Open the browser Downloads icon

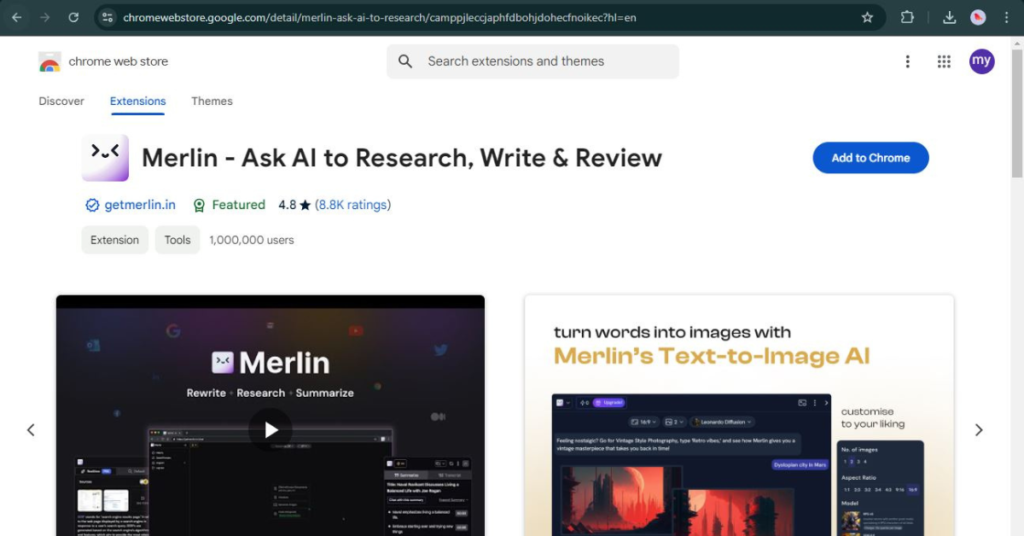click(x=949, y=18)
